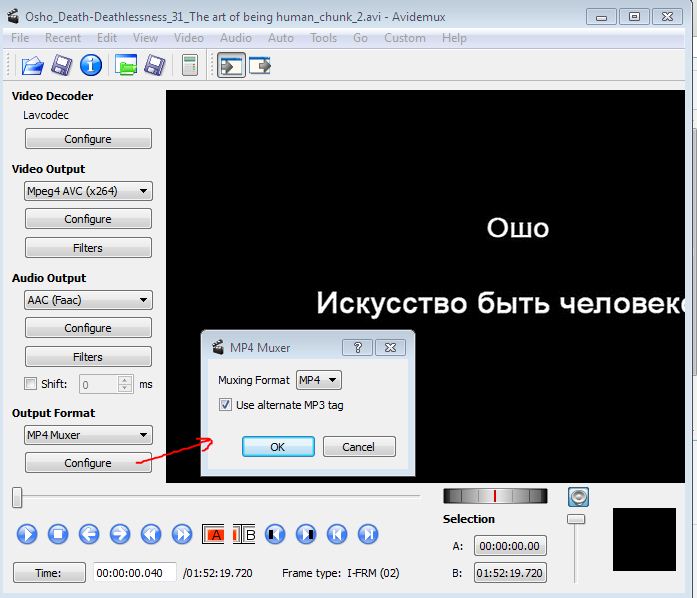Open the Tools menu

click(323, 38)
